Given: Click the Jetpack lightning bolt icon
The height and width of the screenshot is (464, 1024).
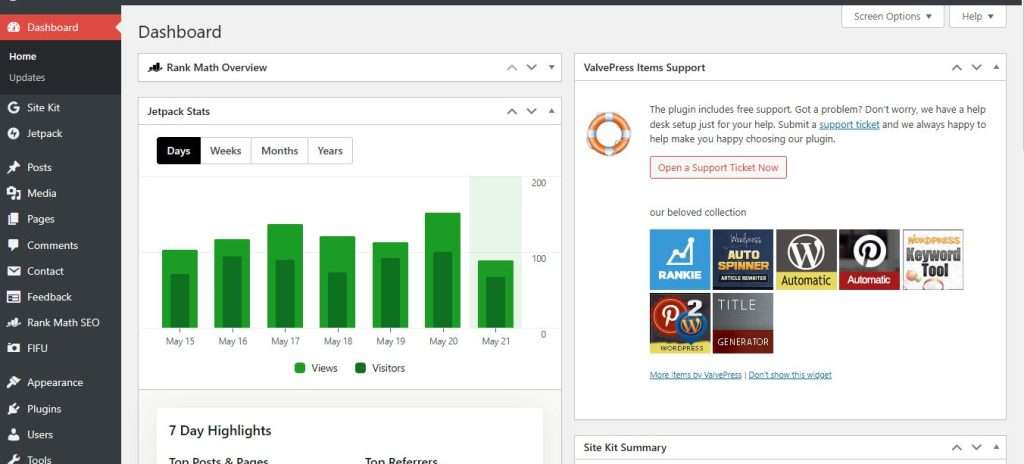Looking at the screenshot, I should [14, 133].
